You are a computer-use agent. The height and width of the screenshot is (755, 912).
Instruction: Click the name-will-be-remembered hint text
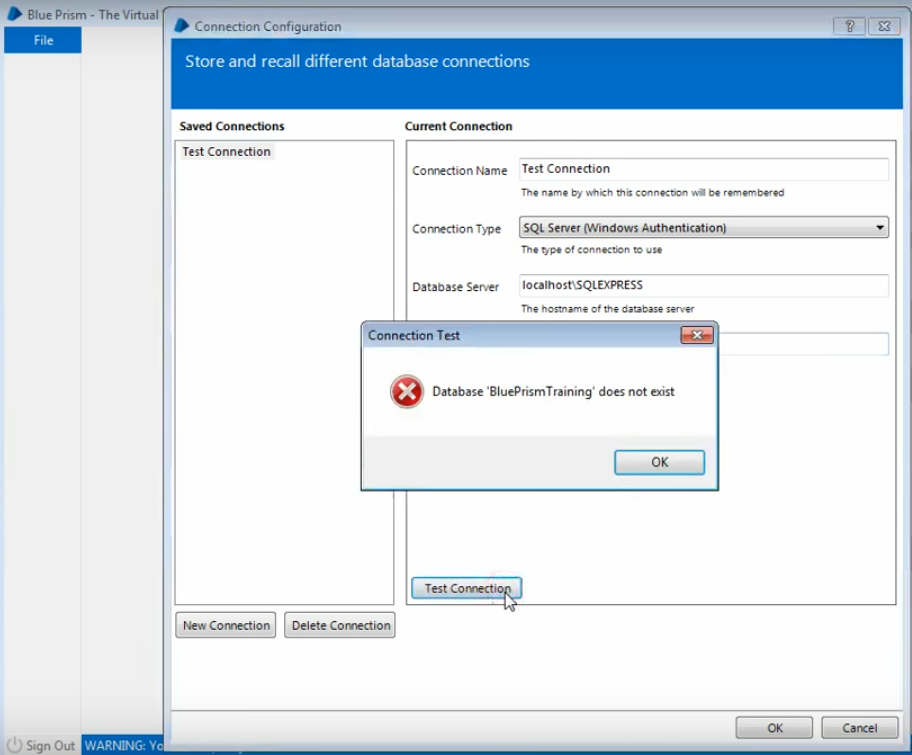(x=652, y=193)
